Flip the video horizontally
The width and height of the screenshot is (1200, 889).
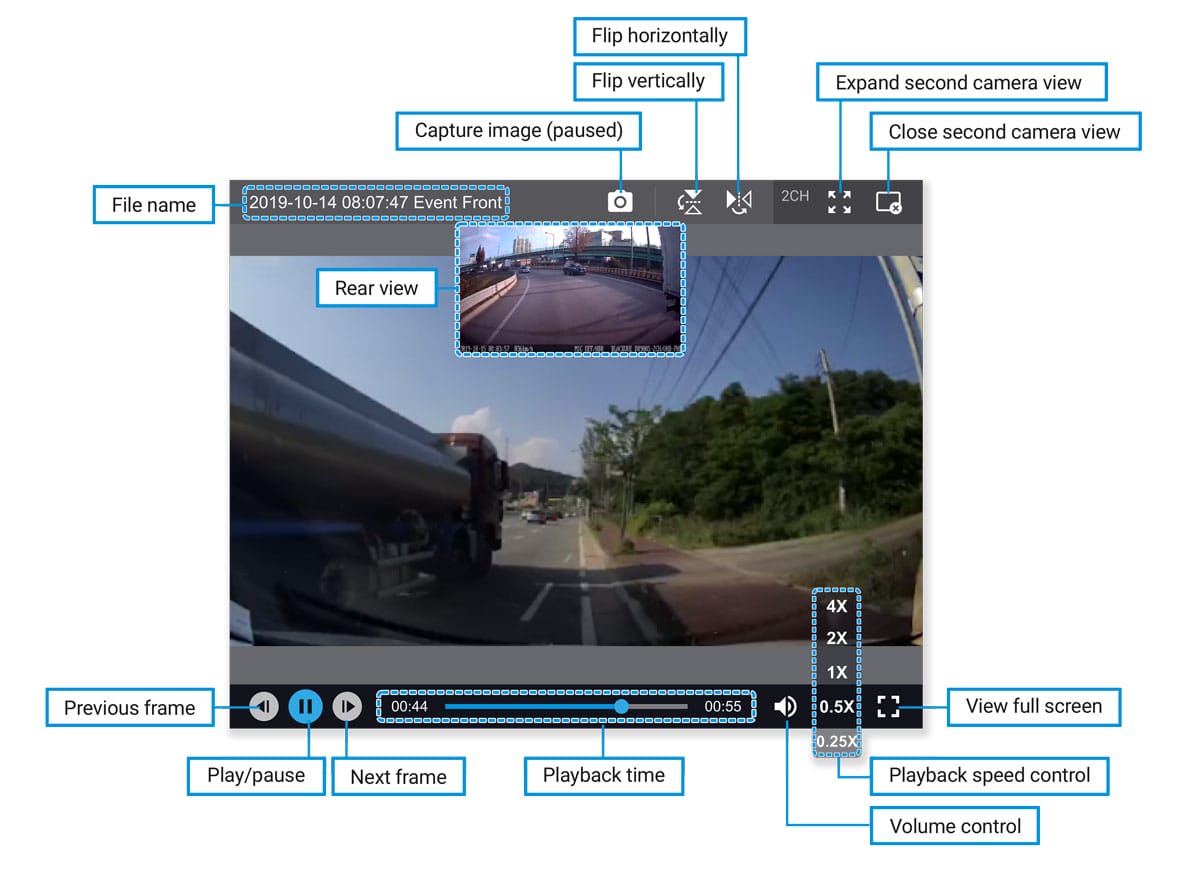pyautogui.click(x=739, y=201)
